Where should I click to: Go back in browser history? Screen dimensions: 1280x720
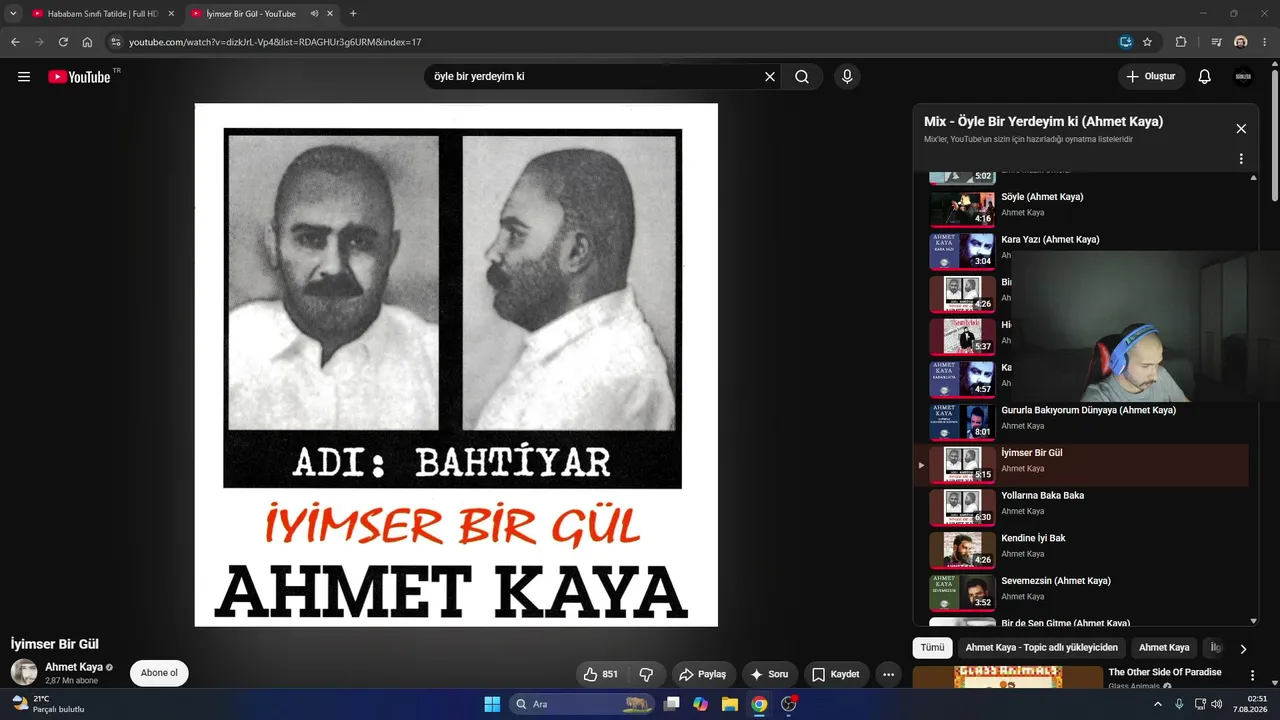point(15,42)
